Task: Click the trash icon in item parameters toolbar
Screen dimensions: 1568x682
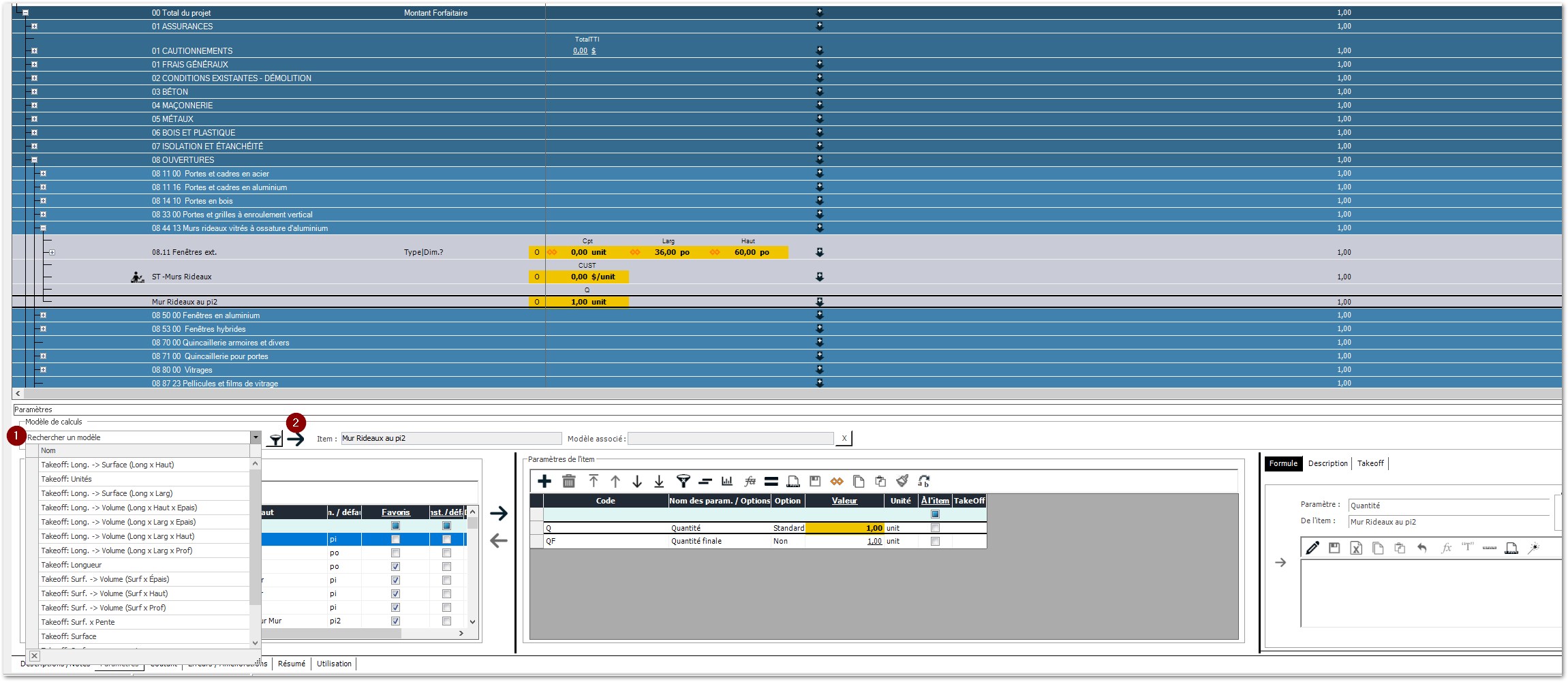Action: click(568, 482)
